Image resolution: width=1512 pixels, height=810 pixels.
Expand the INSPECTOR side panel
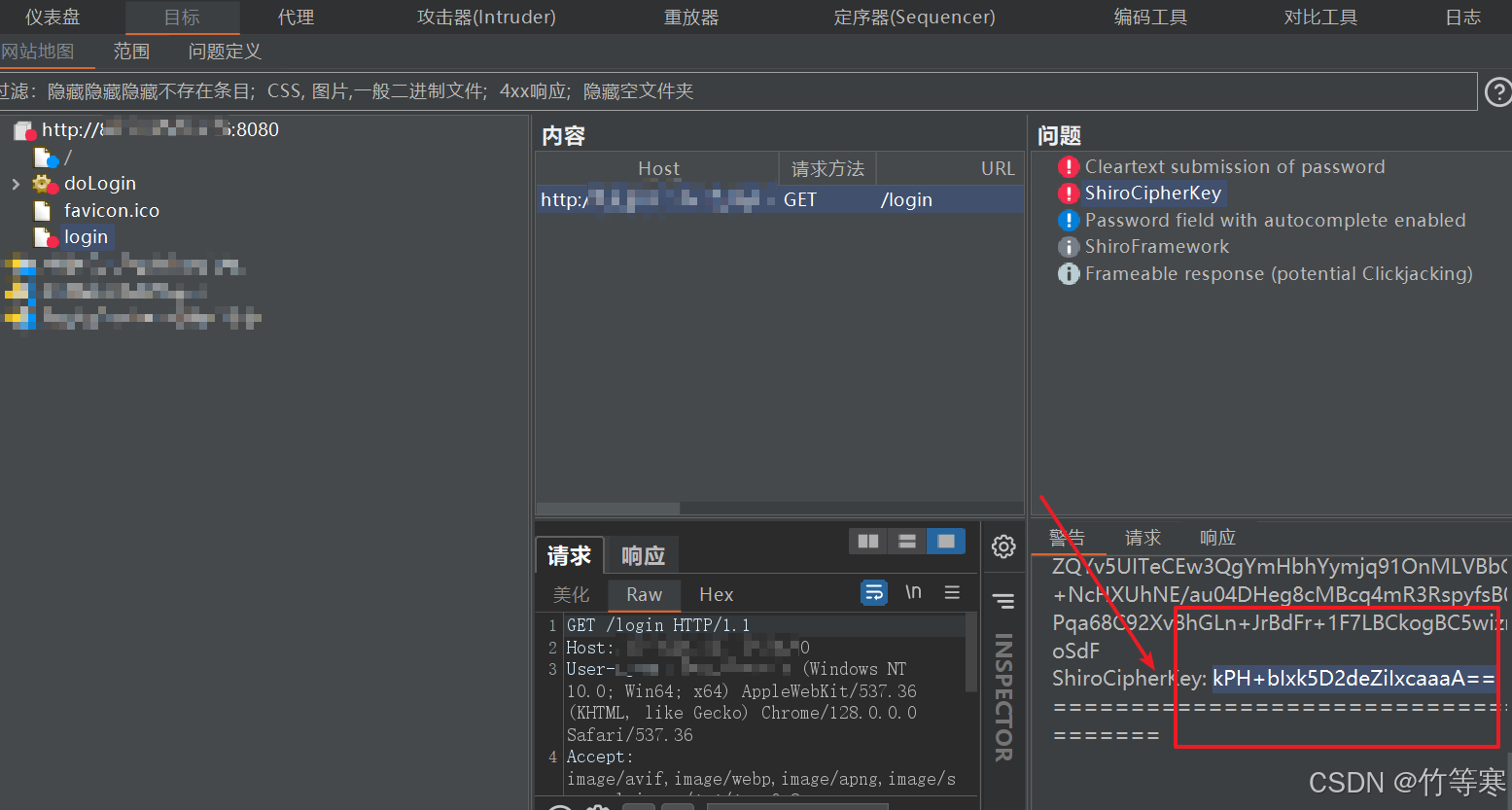(1003, 697)
